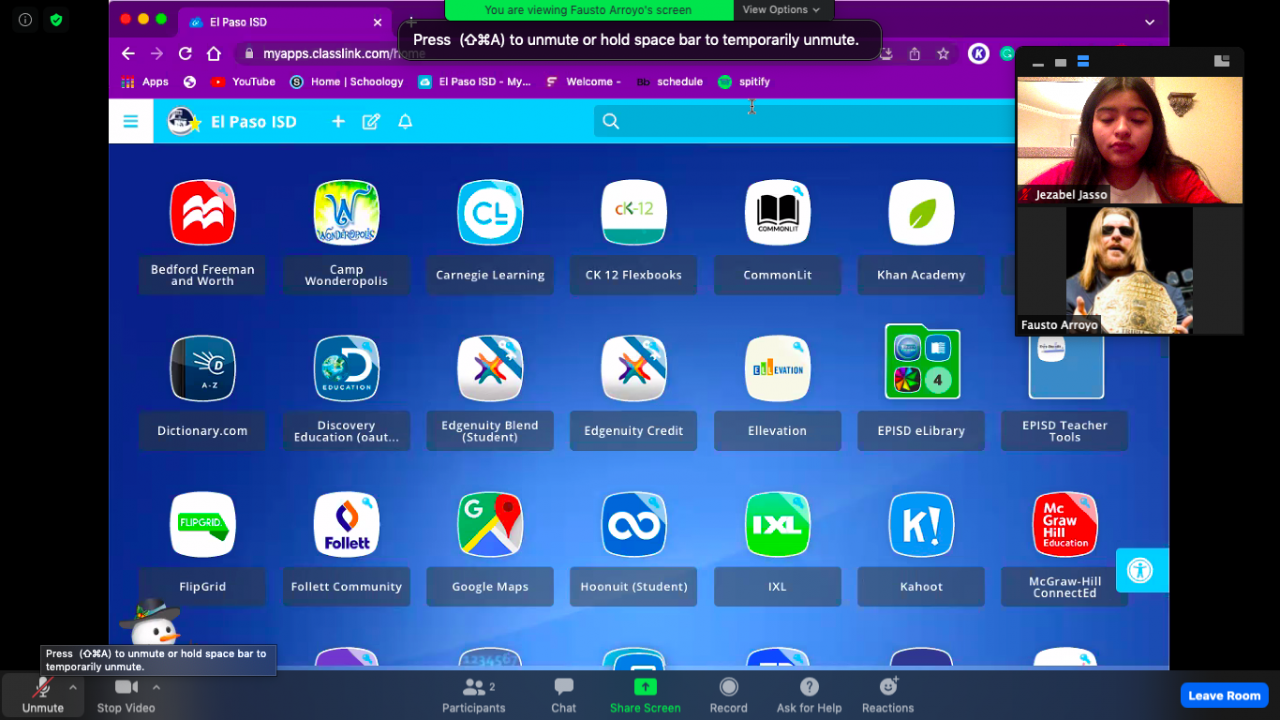Open the CommonLit app
Viewport: 1280px width, 720px height.
pyautogui.click(x=778, y=213)
